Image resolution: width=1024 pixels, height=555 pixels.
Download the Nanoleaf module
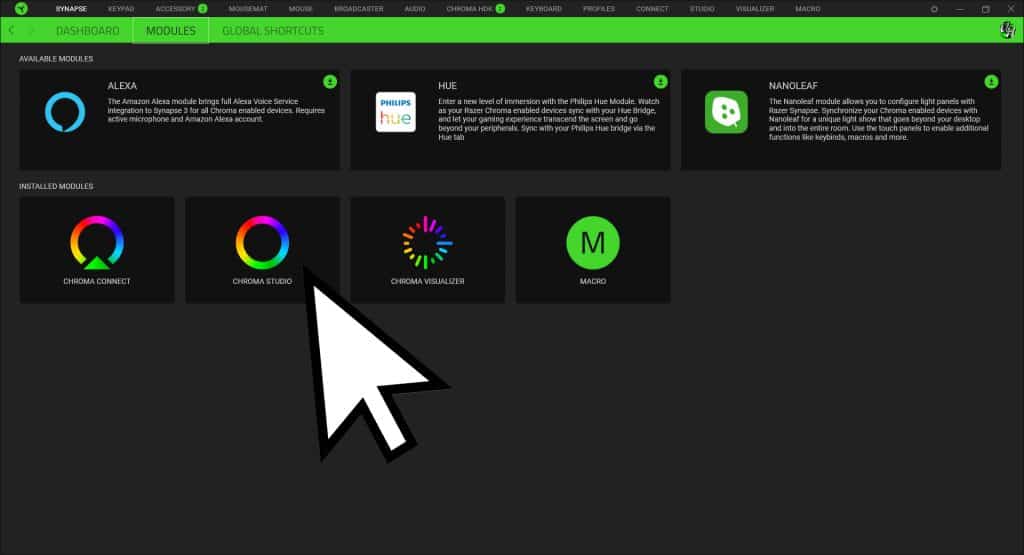(x=991, y=82)
